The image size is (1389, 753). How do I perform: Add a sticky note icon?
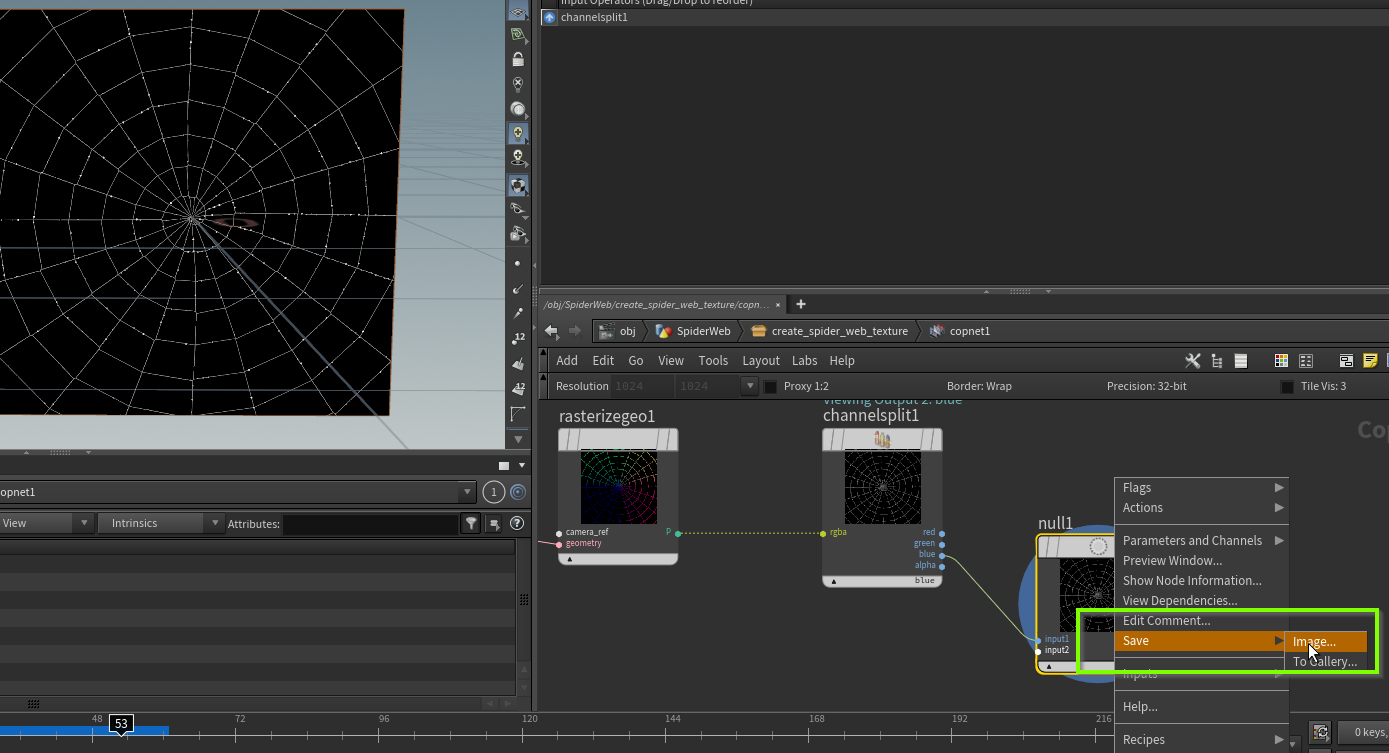(1370, 361)
